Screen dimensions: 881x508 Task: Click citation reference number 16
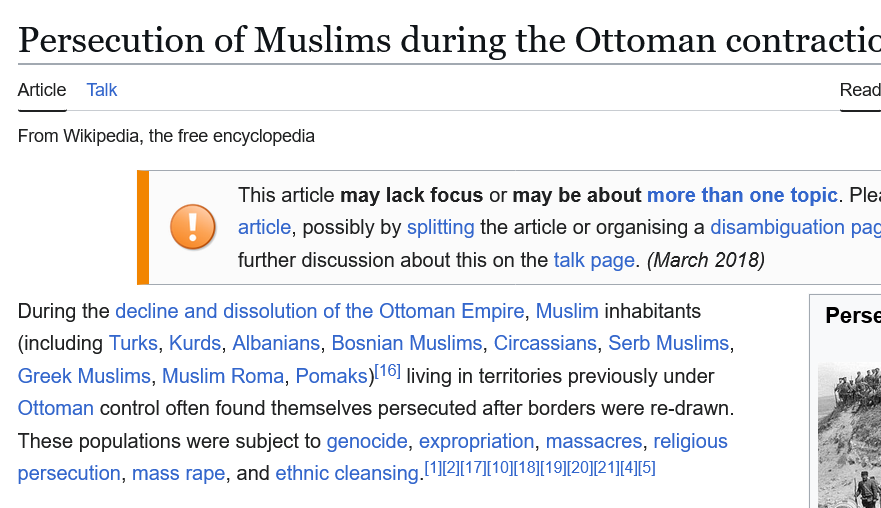387,371
